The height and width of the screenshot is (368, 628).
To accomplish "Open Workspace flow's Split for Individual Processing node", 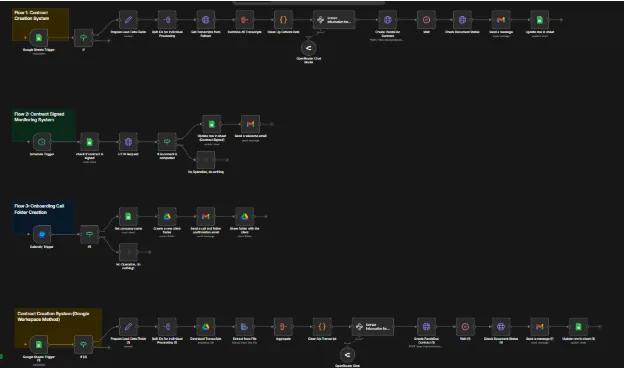I will [167, 327].
